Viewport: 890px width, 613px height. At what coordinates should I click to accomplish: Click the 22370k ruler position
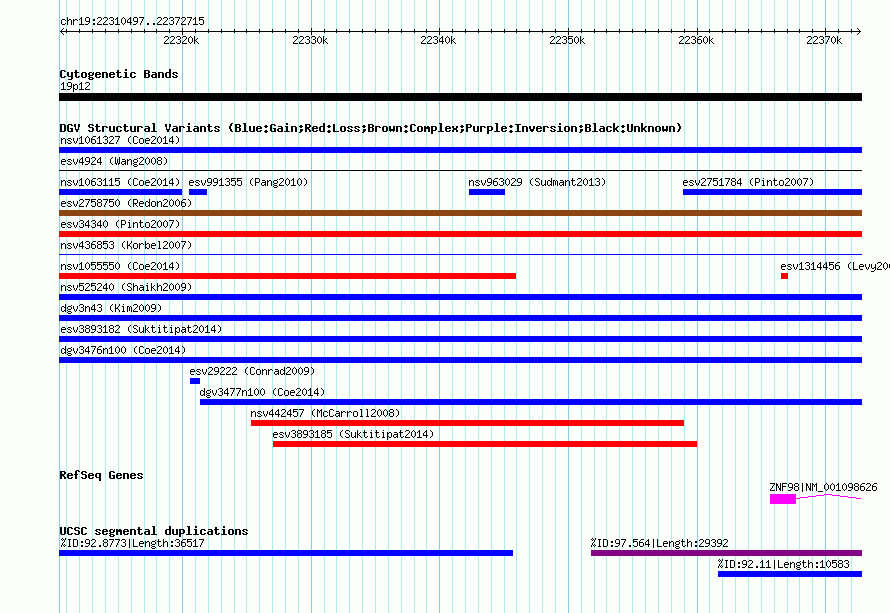coord(824,40)
